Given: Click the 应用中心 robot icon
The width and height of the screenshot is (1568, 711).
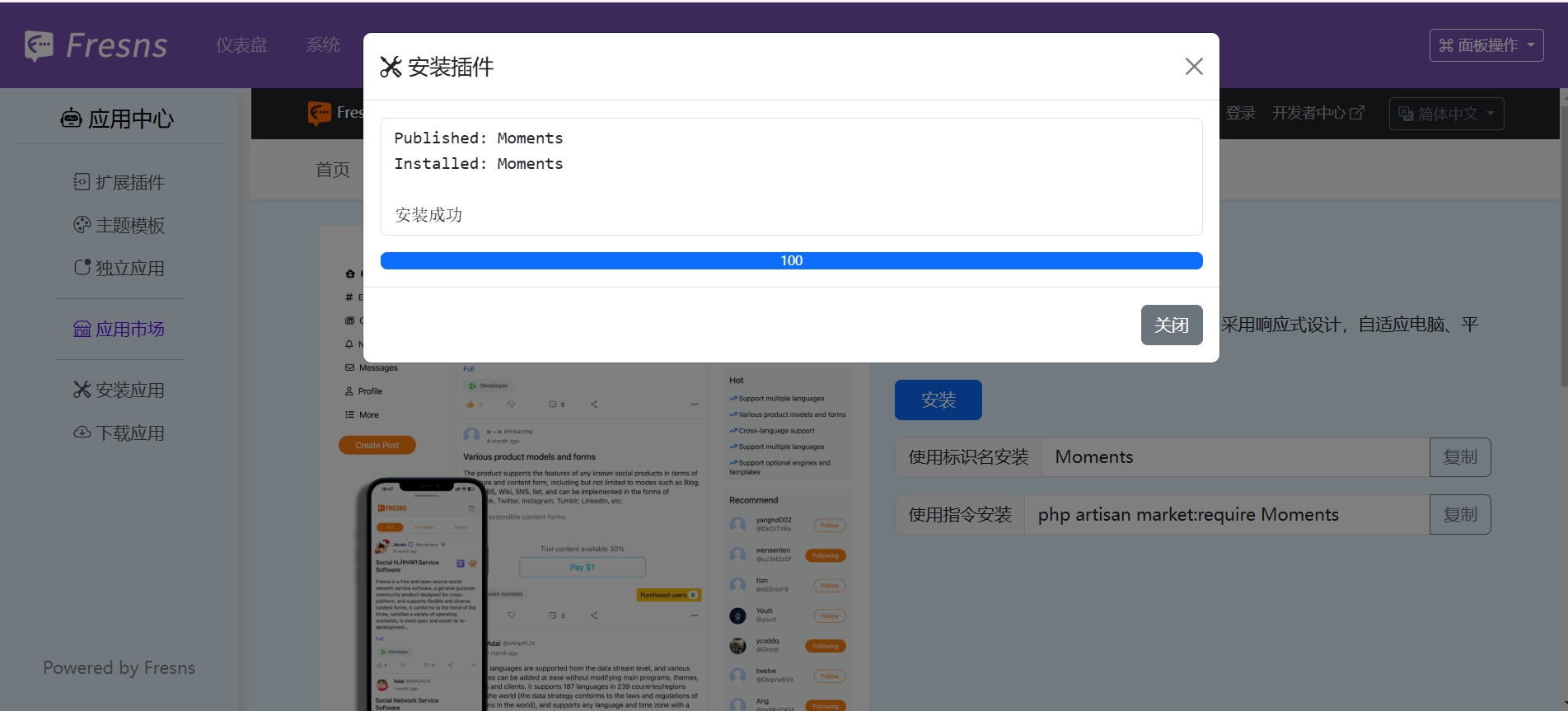Looking at the screenshot, I should 71,119.
